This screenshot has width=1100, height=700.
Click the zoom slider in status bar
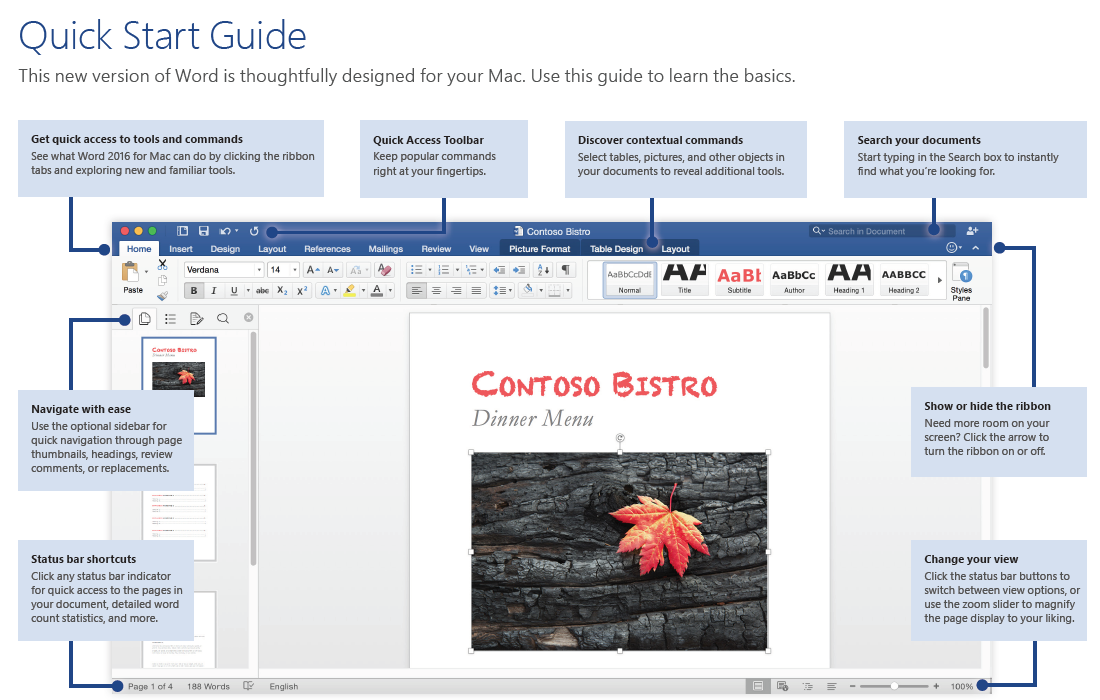(894, 686)
